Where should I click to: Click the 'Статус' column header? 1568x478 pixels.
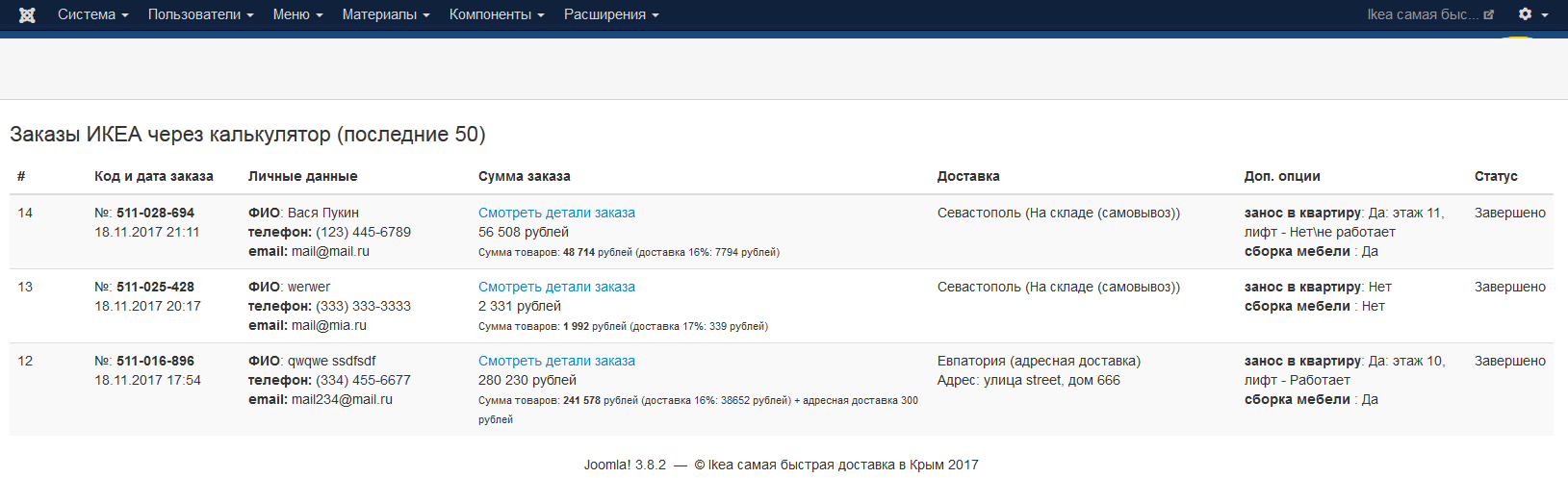point(1496,176)
